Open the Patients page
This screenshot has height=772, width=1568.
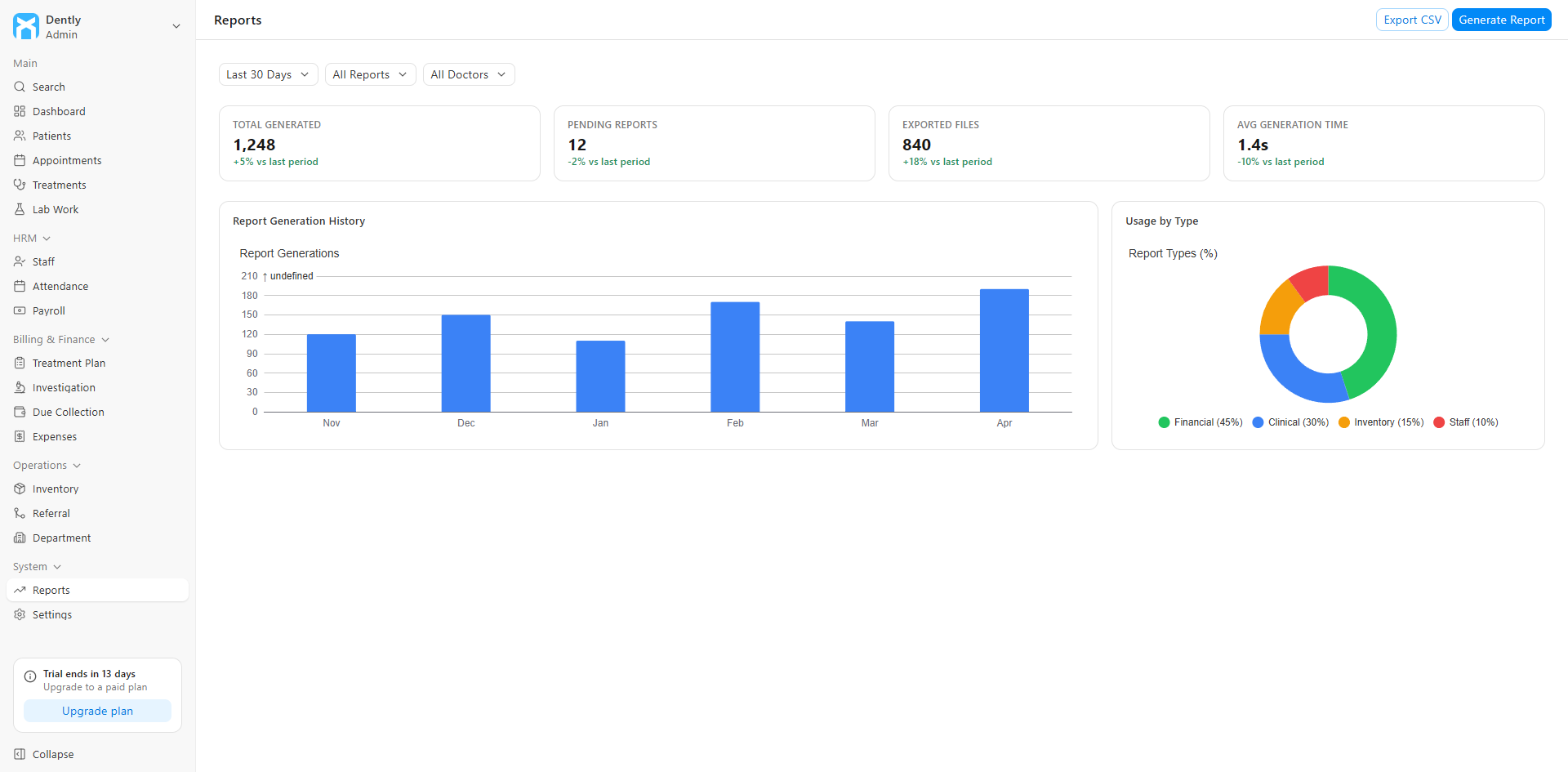click(97, 136)
